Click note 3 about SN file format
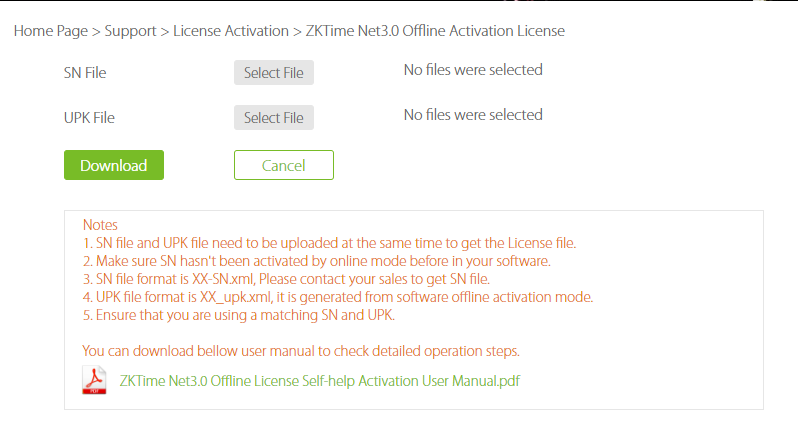 click(x=286, y=279)
